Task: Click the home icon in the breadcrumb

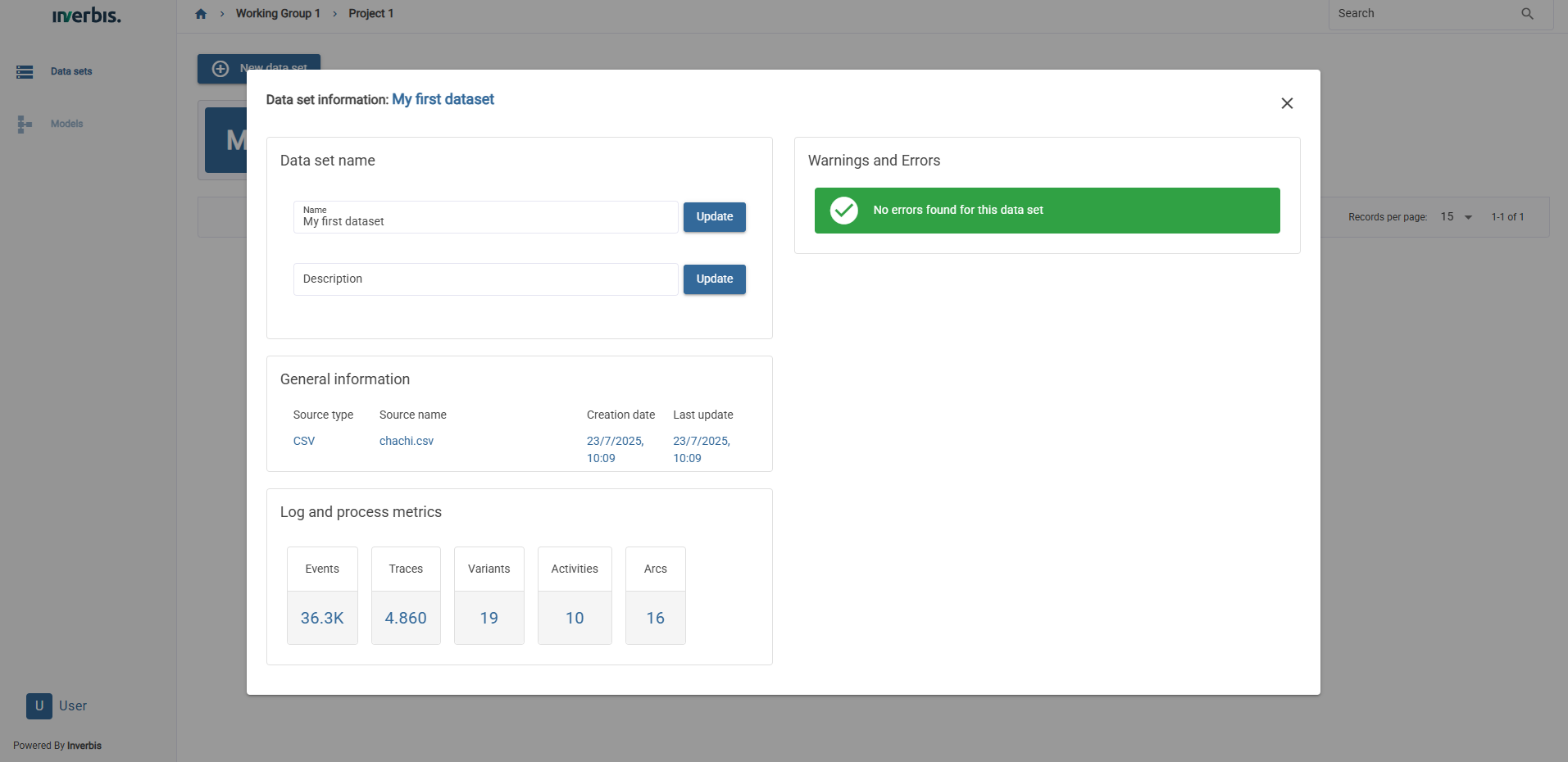Action: pyautogui.click(x=200, y=13)
